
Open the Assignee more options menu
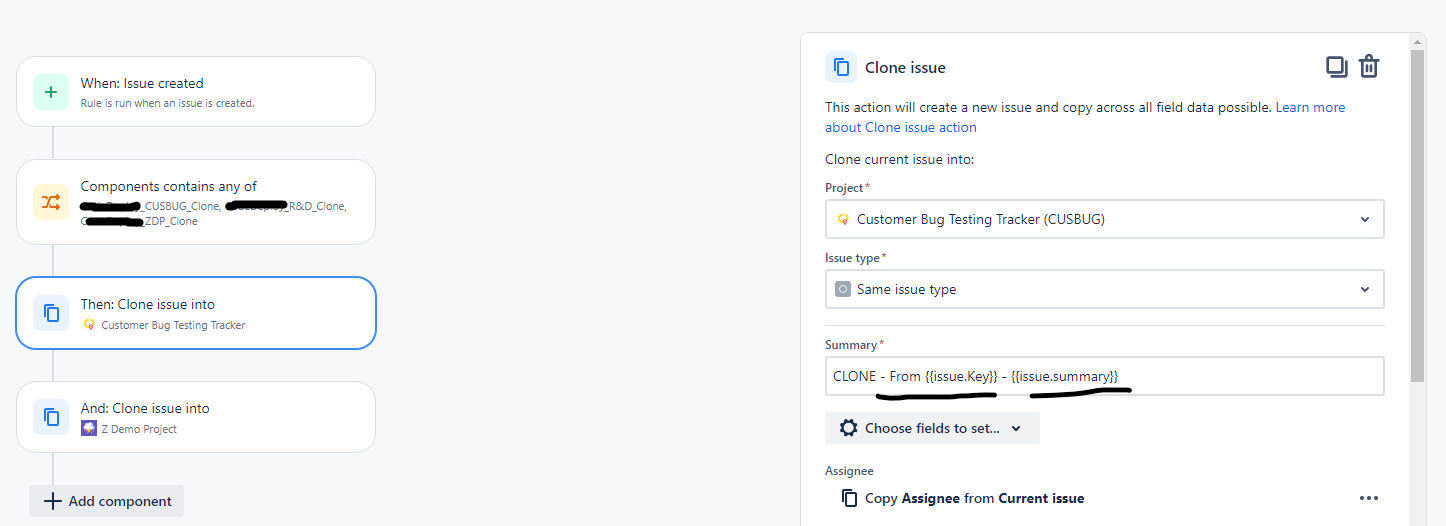coord(1369,498)
